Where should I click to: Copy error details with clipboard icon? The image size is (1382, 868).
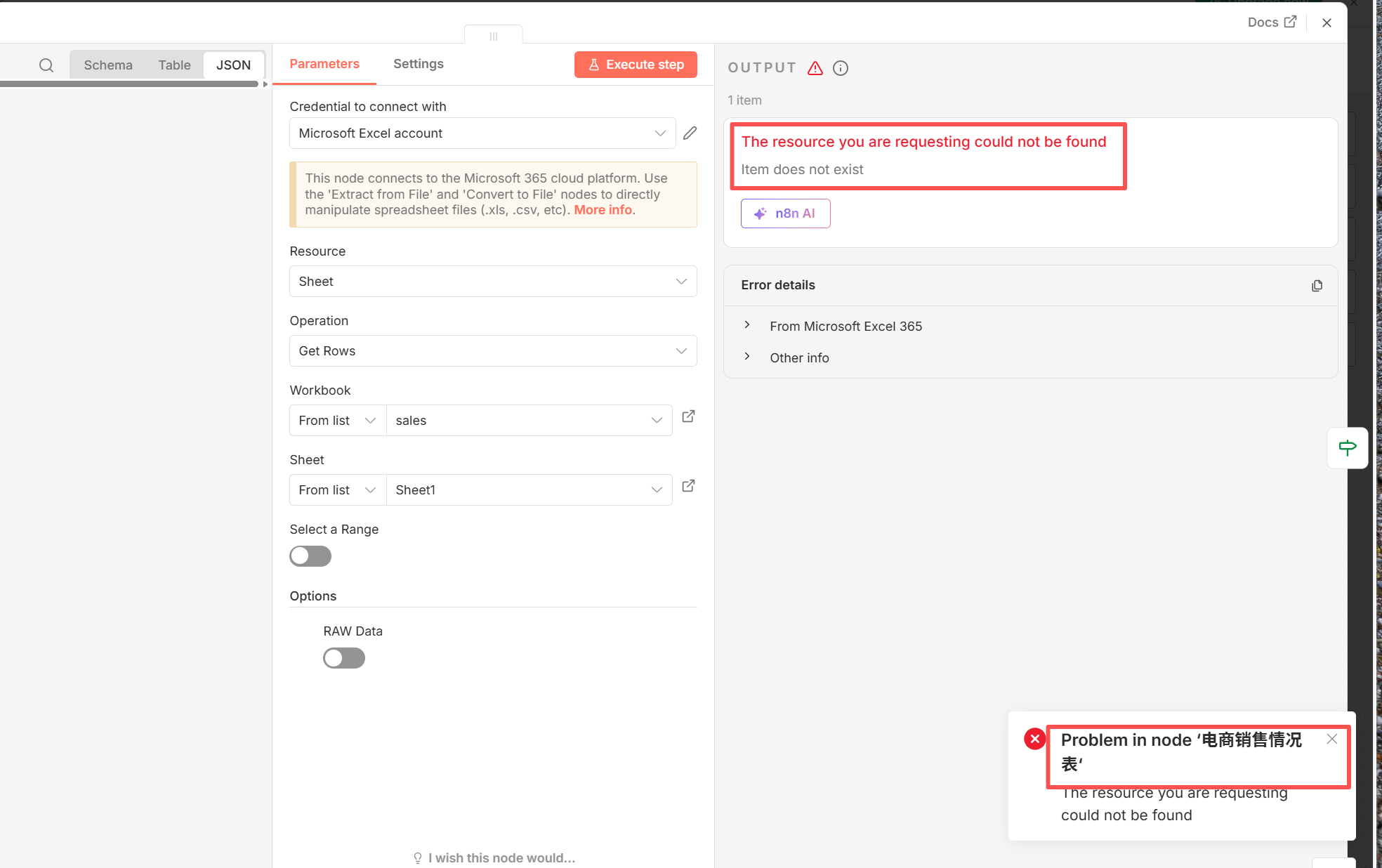1317,285
